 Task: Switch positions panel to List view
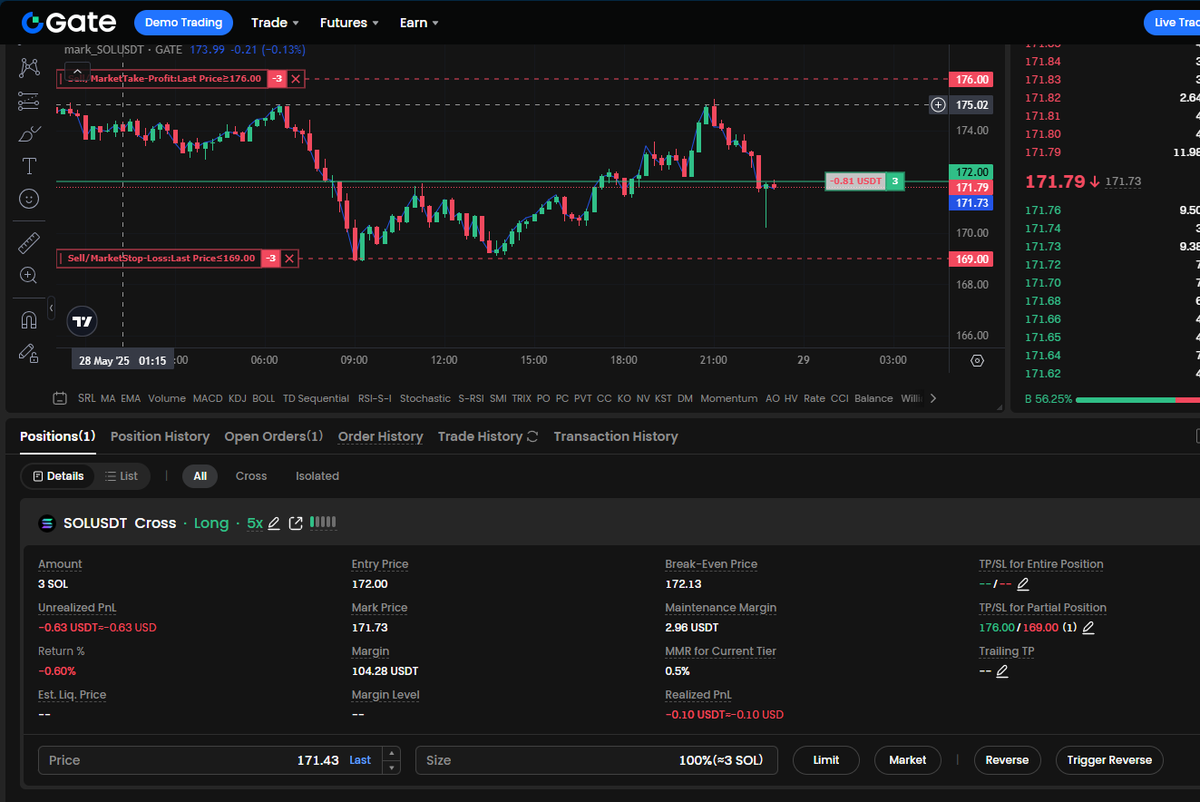pos(122,476)
